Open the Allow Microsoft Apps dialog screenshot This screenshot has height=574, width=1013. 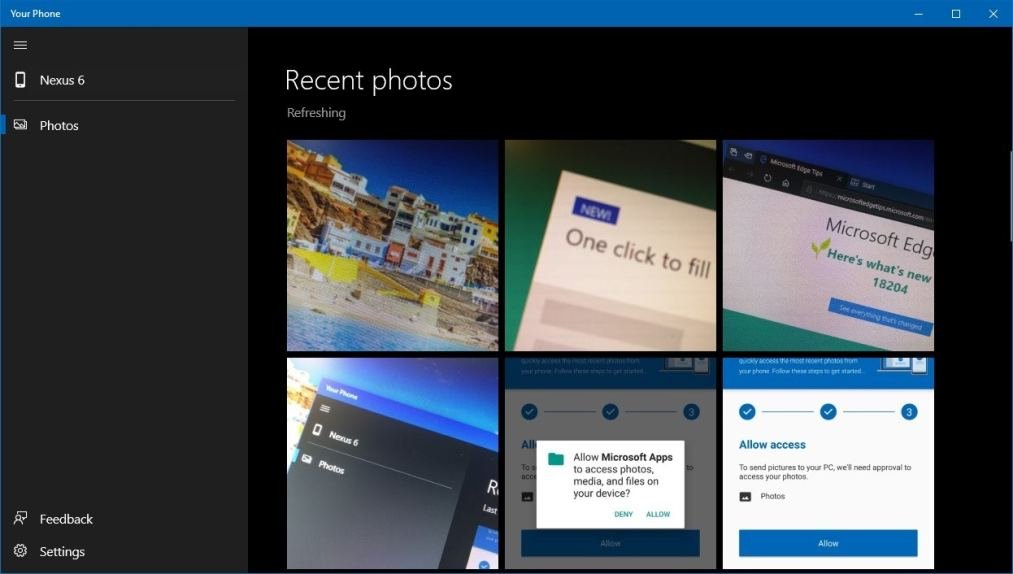coord(610,463)
